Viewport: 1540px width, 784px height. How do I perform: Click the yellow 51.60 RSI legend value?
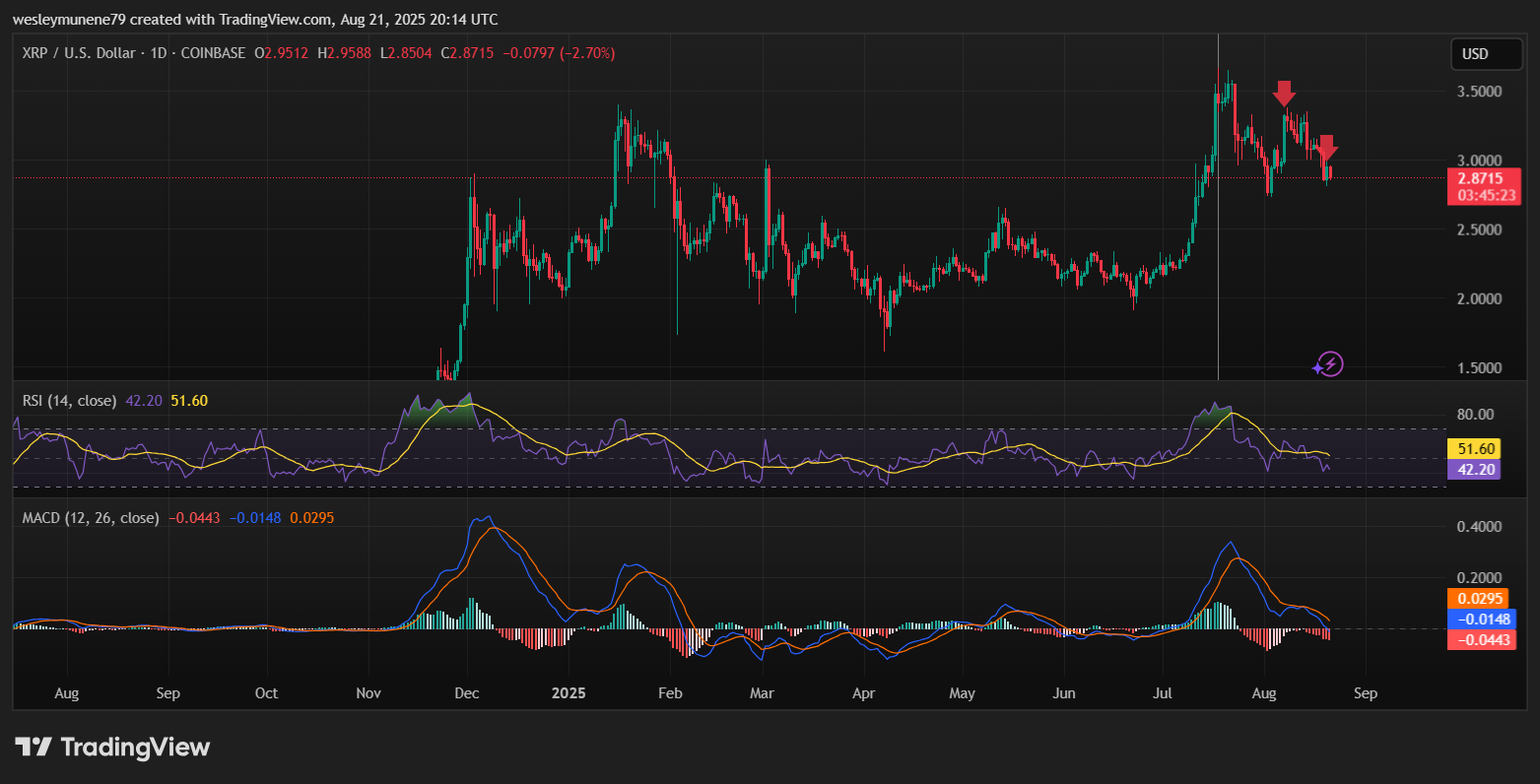click(189, 401)
